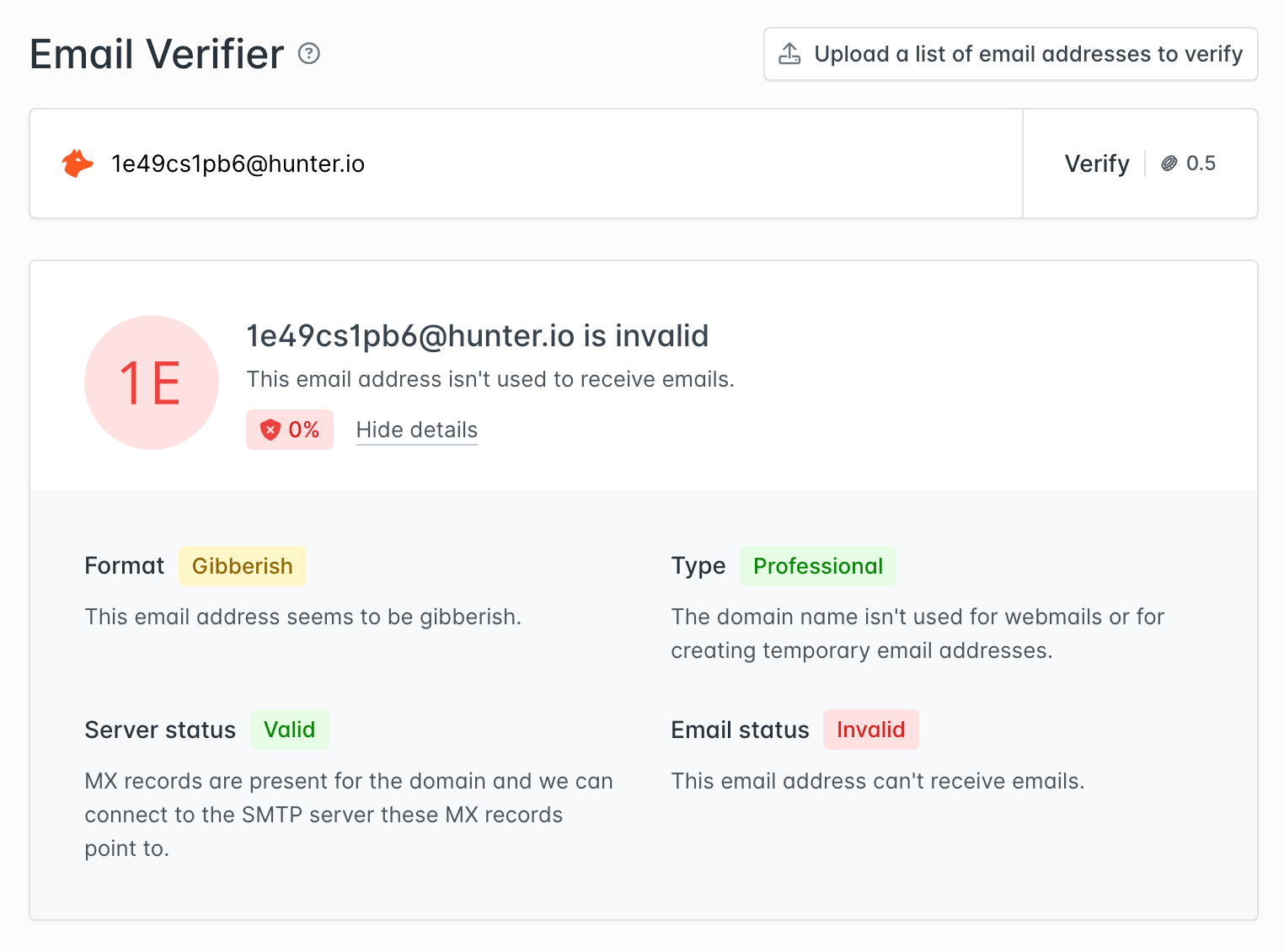Click the upload tray icon
This screenshot has height=952, width=1284.
pyautogui.click(x=789, y=54)
